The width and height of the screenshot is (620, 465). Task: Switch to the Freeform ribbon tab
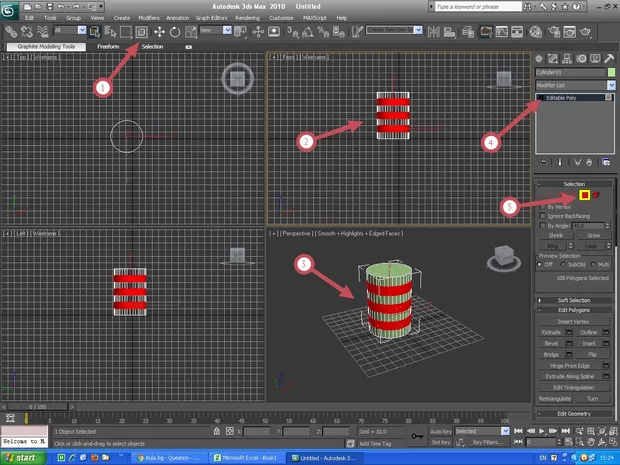point(107,46)
